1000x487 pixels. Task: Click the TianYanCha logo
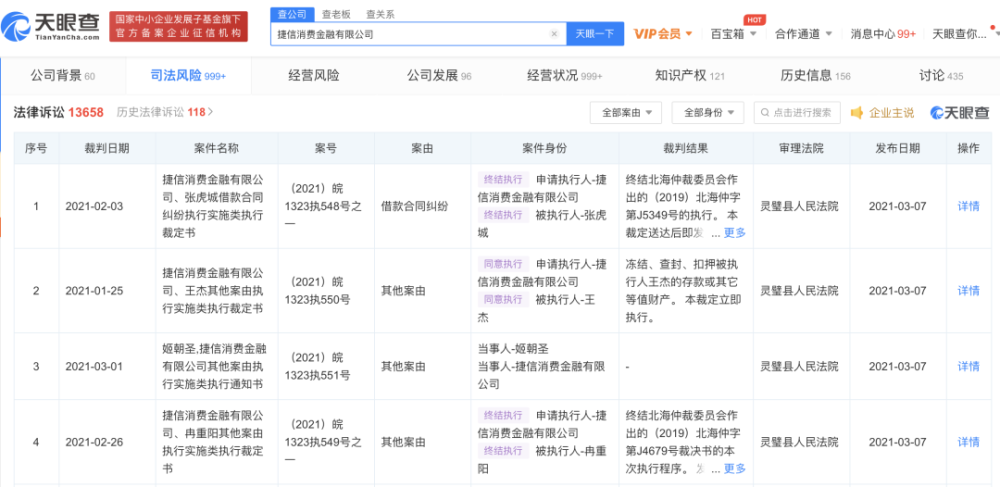(50, 26)
